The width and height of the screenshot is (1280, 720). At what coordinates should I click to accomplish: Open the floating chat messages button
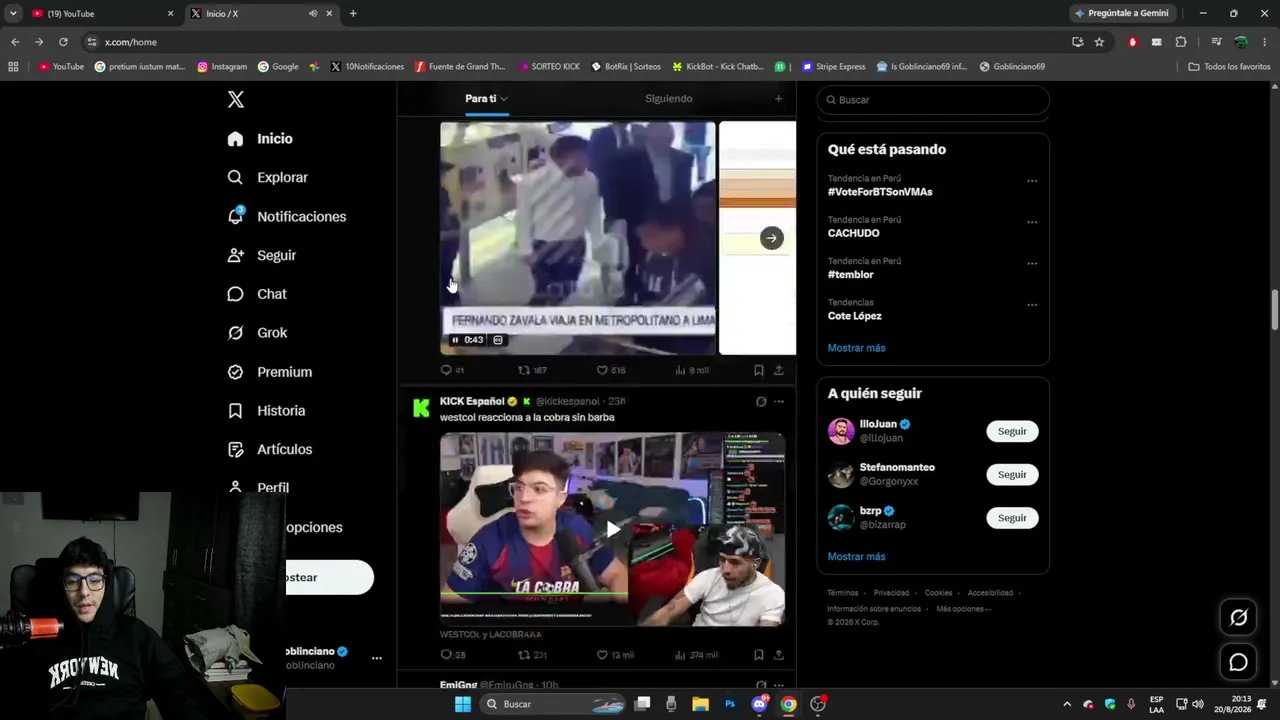1238,662
